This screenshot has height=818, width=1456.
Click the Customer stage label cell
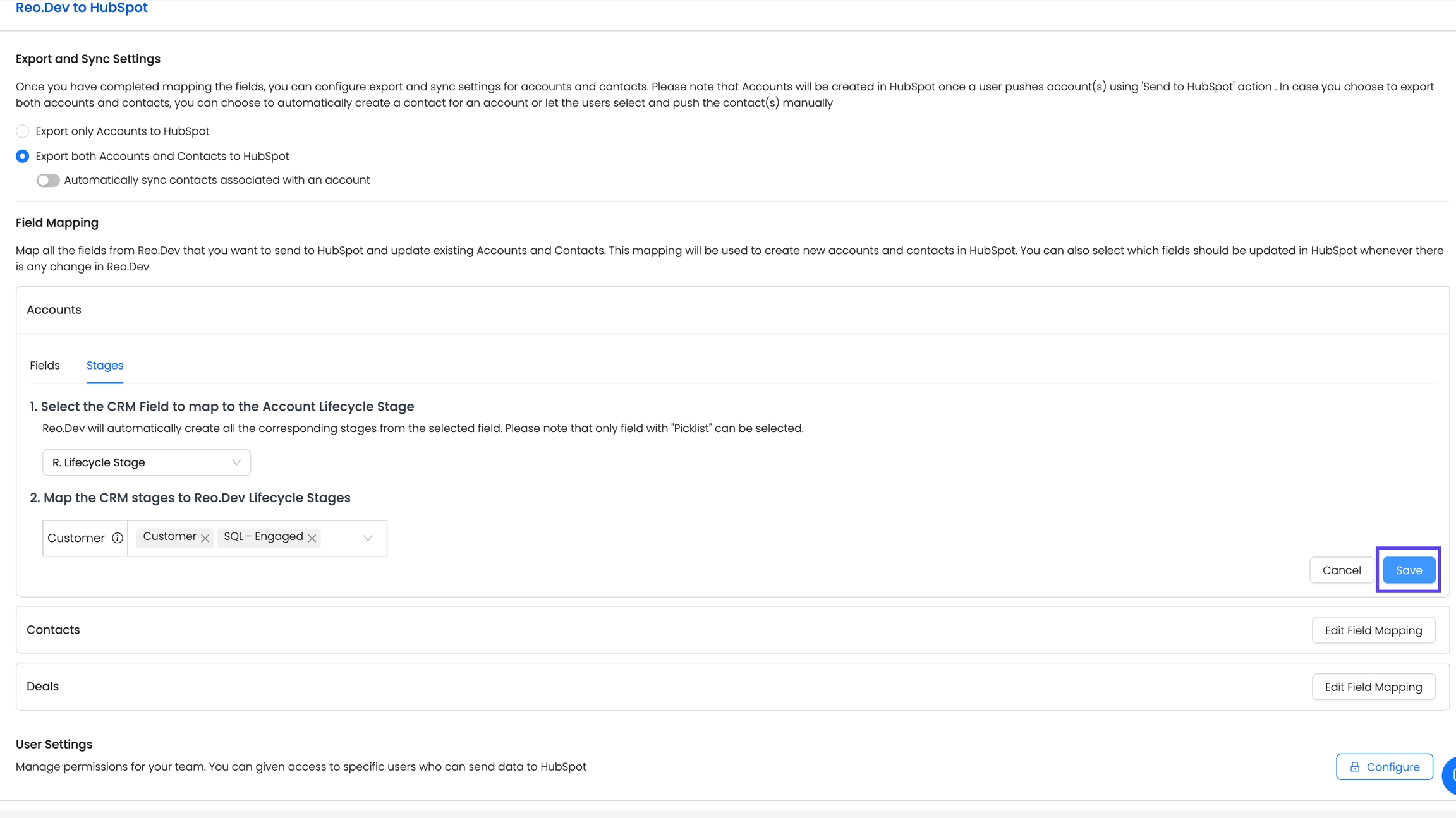(x=76, y=538)
